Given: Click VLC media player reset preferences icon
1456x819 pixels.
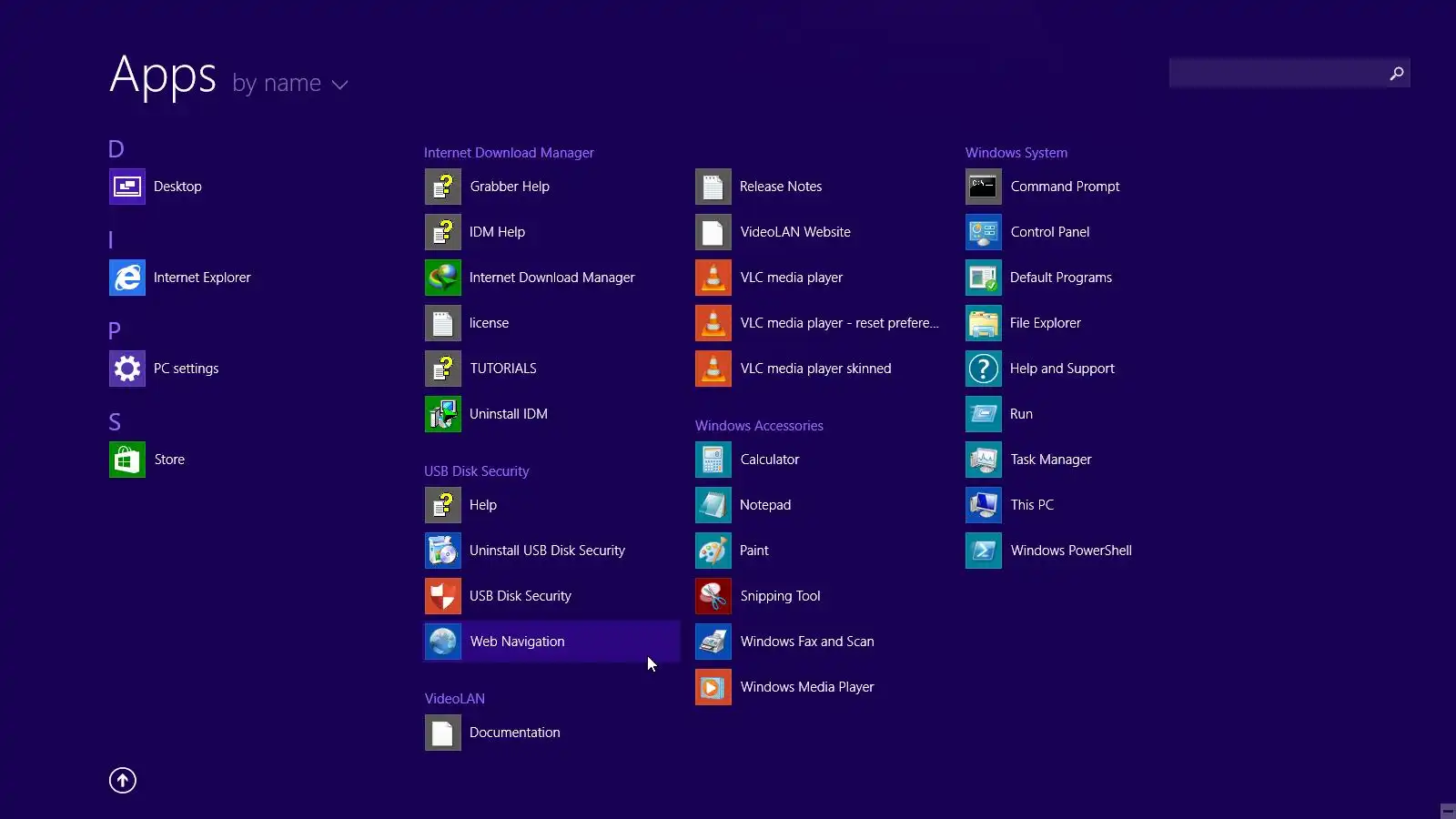Looking at the screenshot, I should 713,323.
